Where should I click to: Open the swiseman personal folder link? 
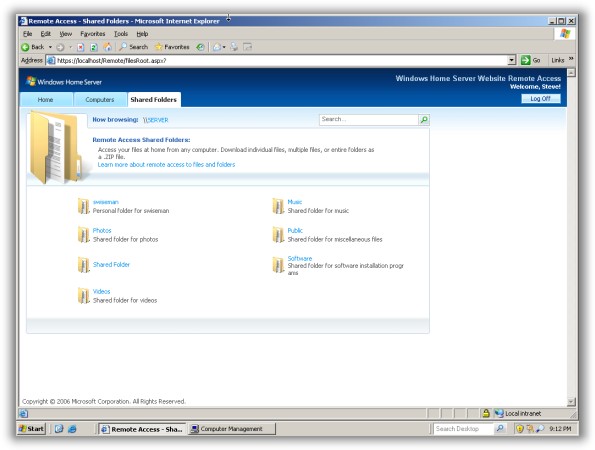(x=105, y=202)
